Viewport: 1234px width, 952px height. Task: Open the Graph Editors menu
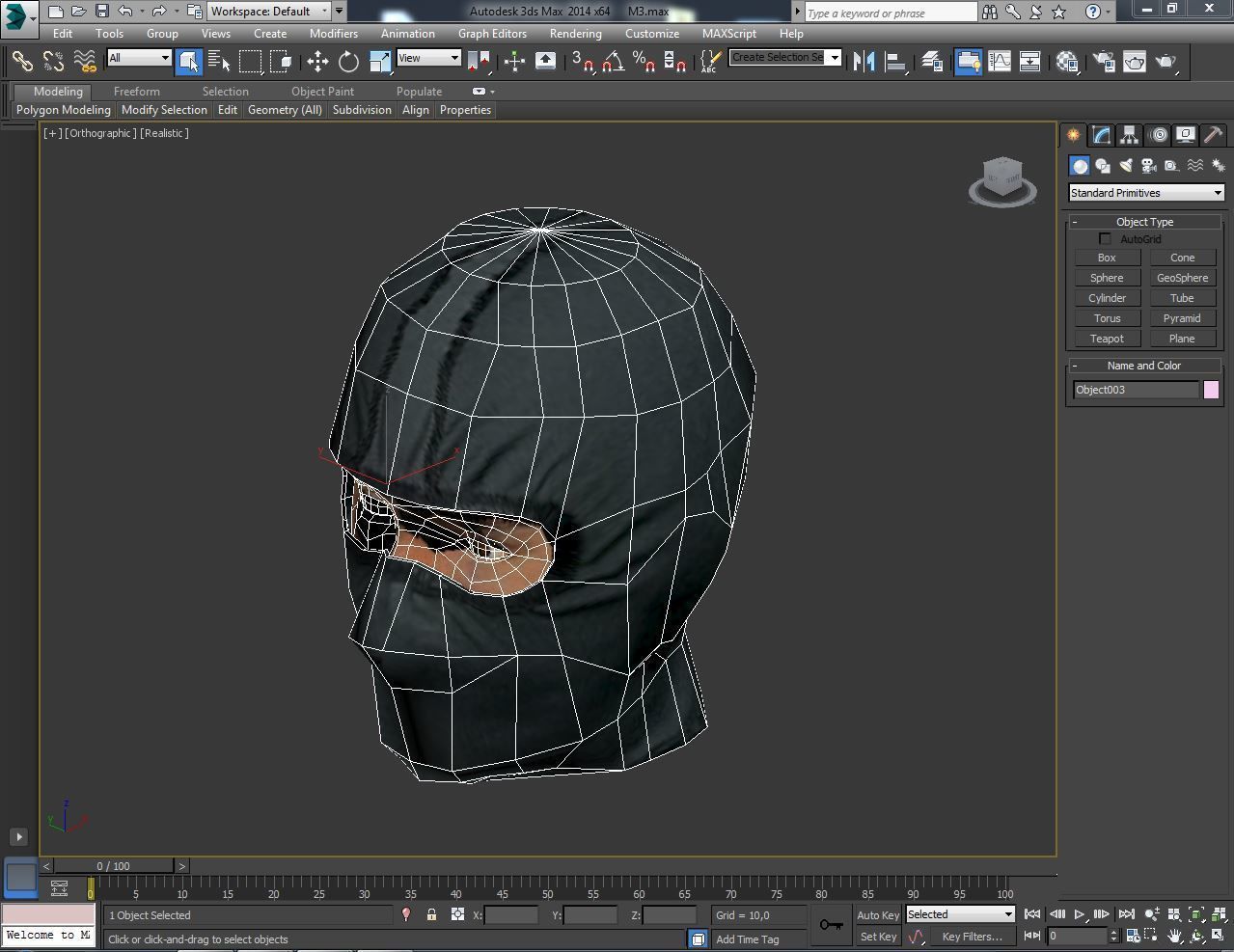pos(492,33)
